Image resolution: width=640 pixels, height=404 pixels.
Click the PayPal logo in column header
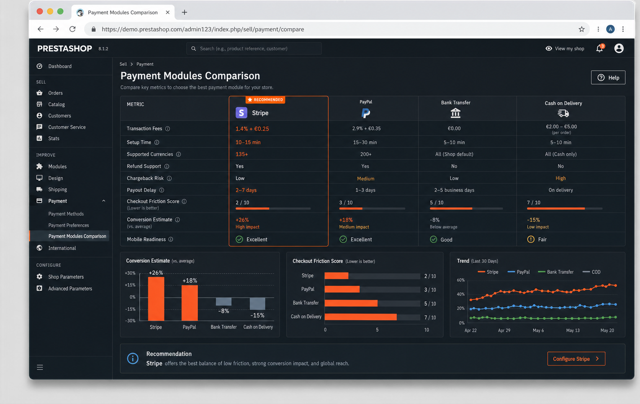click(366, 113)
